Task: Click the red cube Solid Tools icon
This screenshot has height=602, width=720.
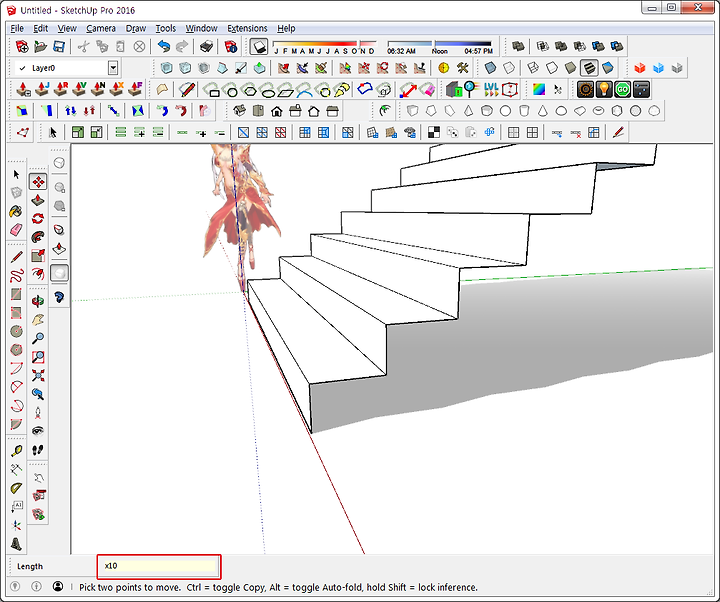Action: click(640, 68)
